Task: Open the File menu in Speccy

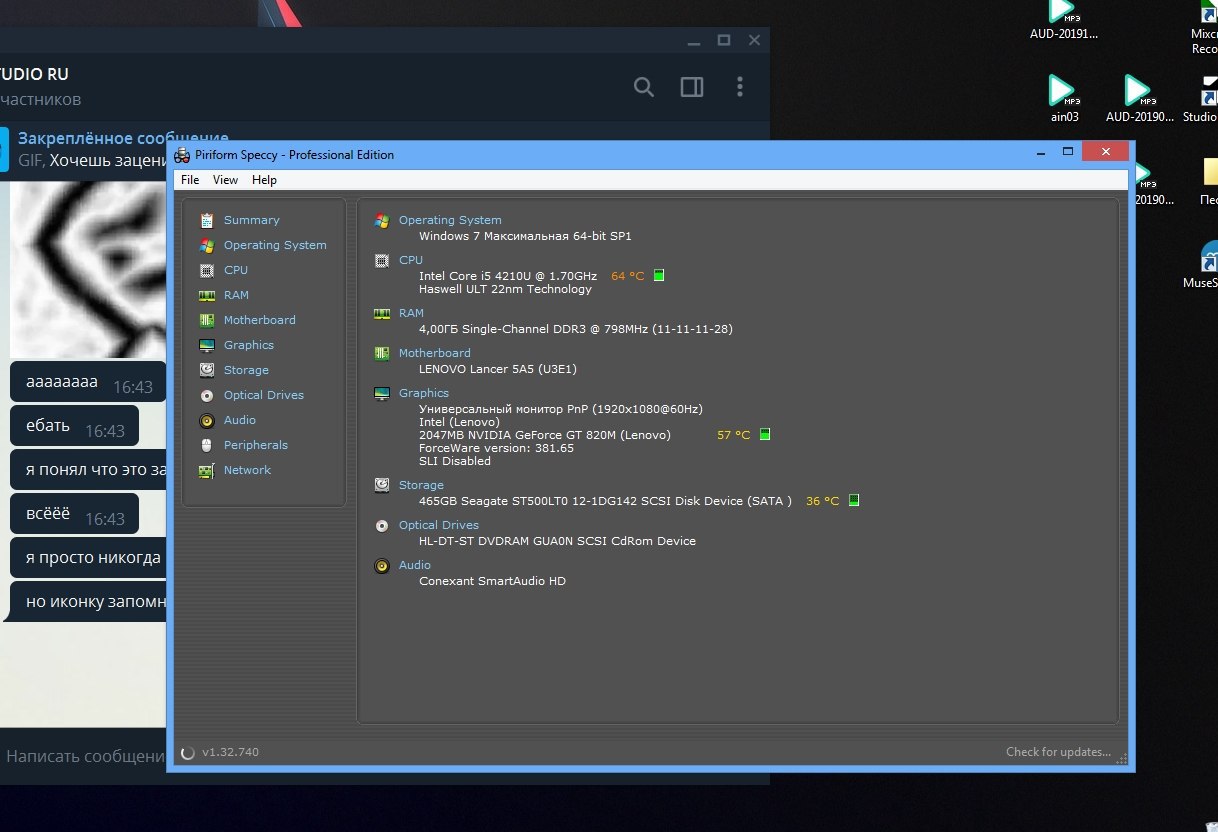Action: [190, 180]
